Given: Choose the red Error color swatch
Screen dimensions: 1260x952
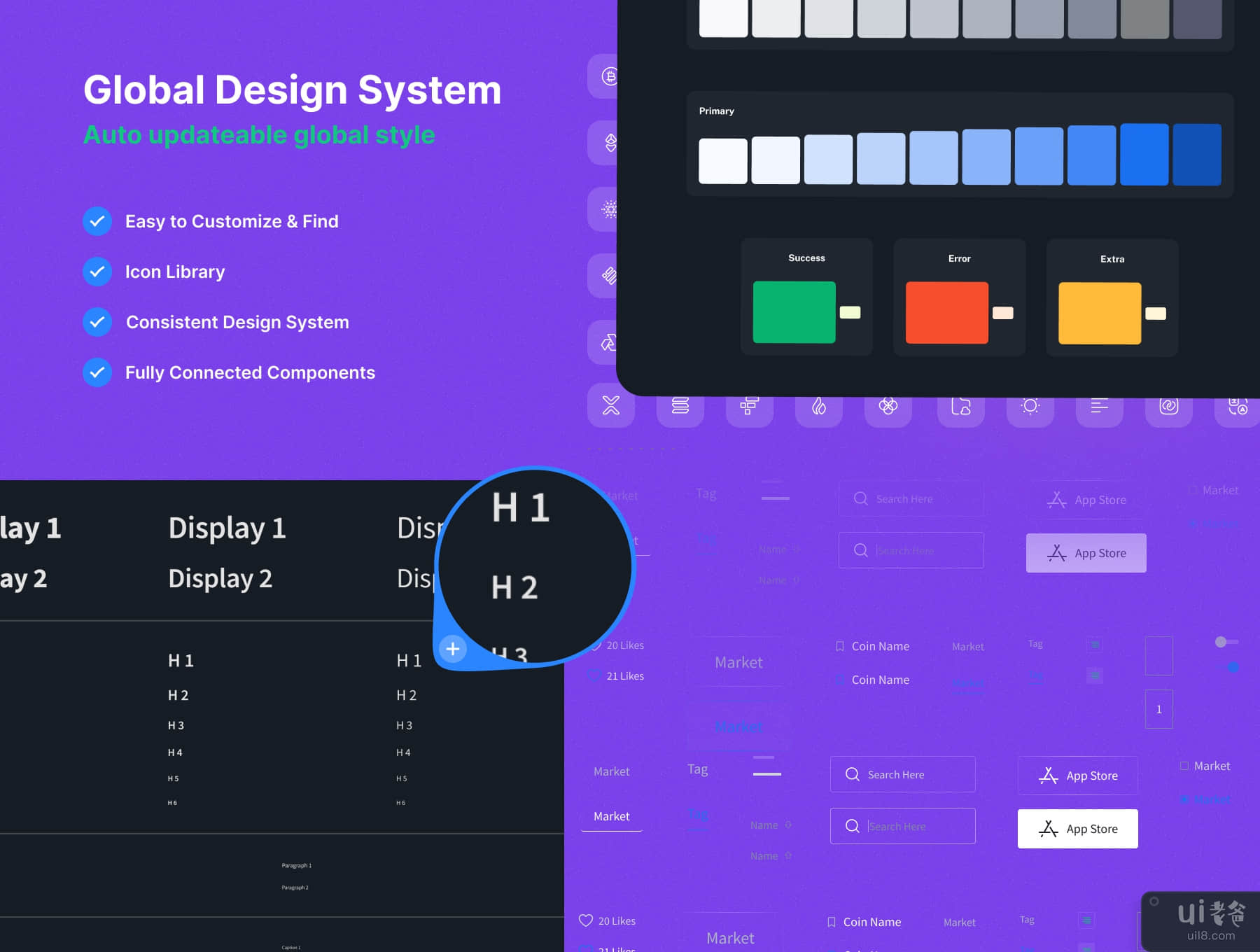Looking at the screenshot, I should point(946,313).
